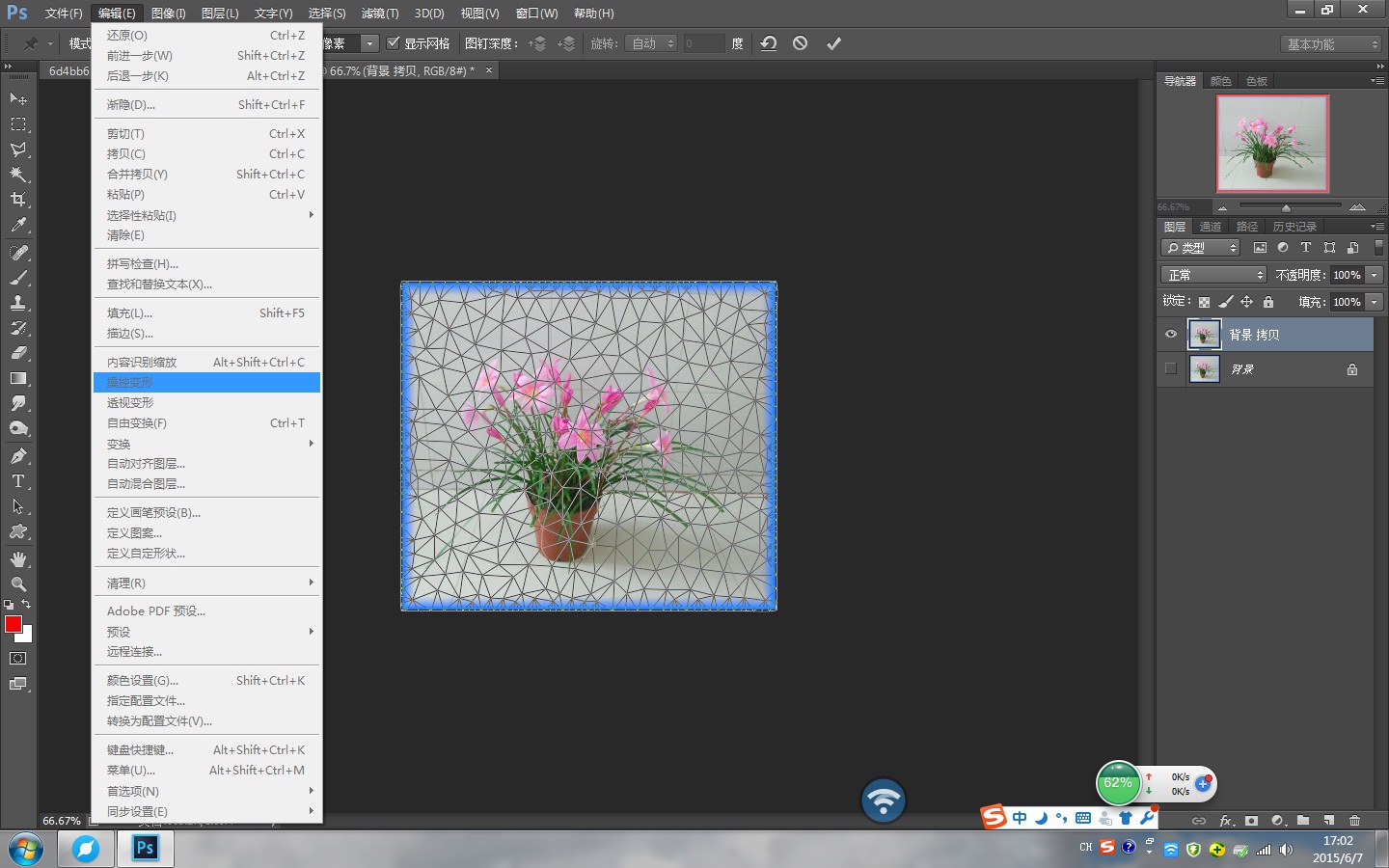Viewport: 1389px width, 868px height.
Task: Cancel puppet warp with the cancel icon
Action: [x=800, y=43]
